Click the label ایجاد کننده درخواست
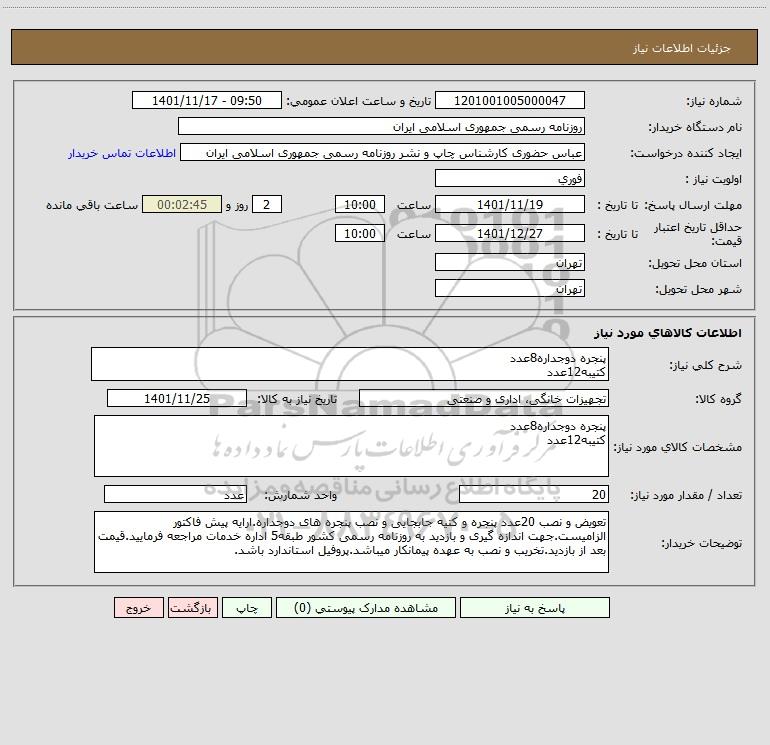 686,153
